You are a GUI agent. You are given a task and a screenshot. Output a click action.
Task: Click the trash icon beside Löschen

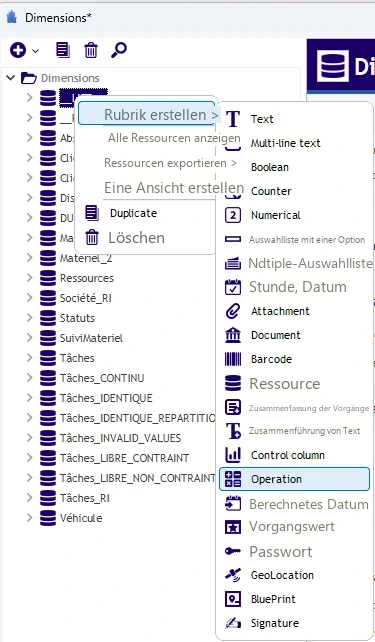pos(92,237)
